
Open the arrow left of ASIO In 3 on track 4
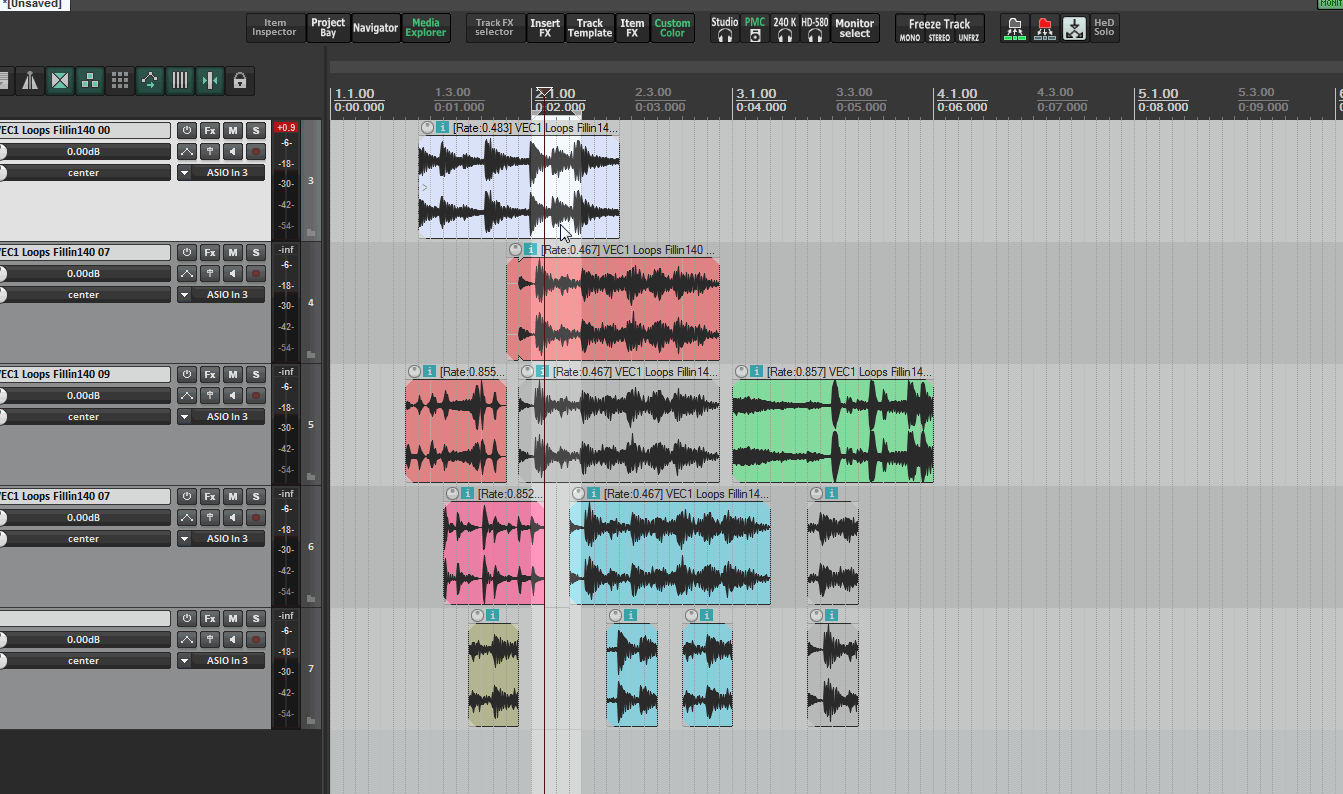click(x=184, y=295)
